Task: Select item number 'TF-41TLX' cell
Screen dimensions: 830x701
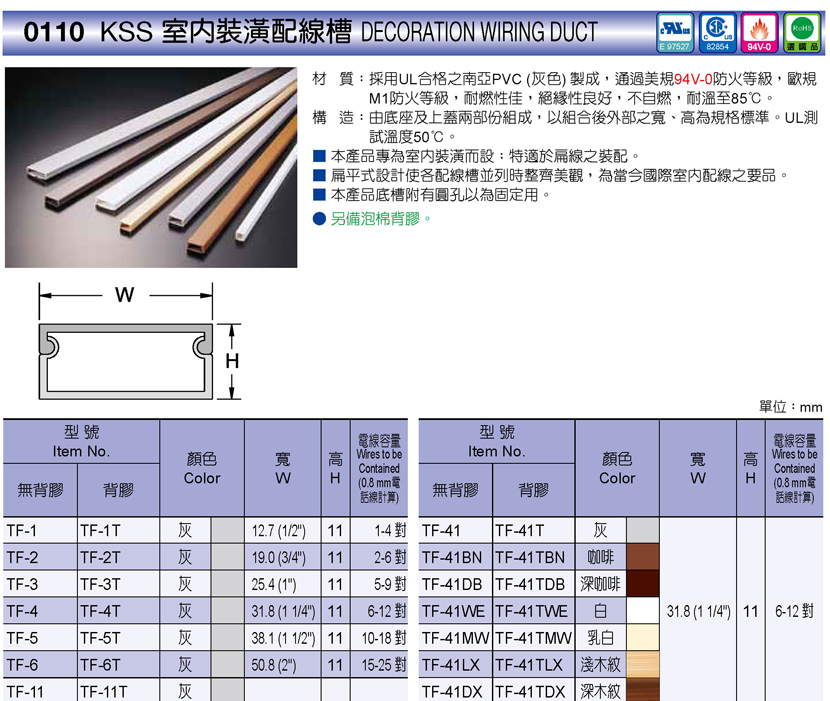Action: 534,664
